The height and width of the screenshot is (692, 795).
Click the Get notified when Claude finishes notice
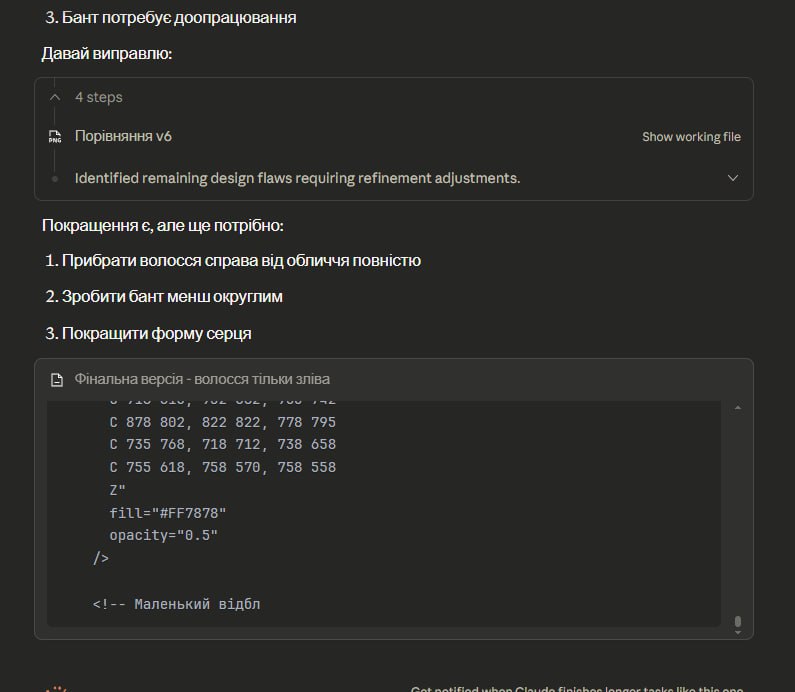click(576, 688)
